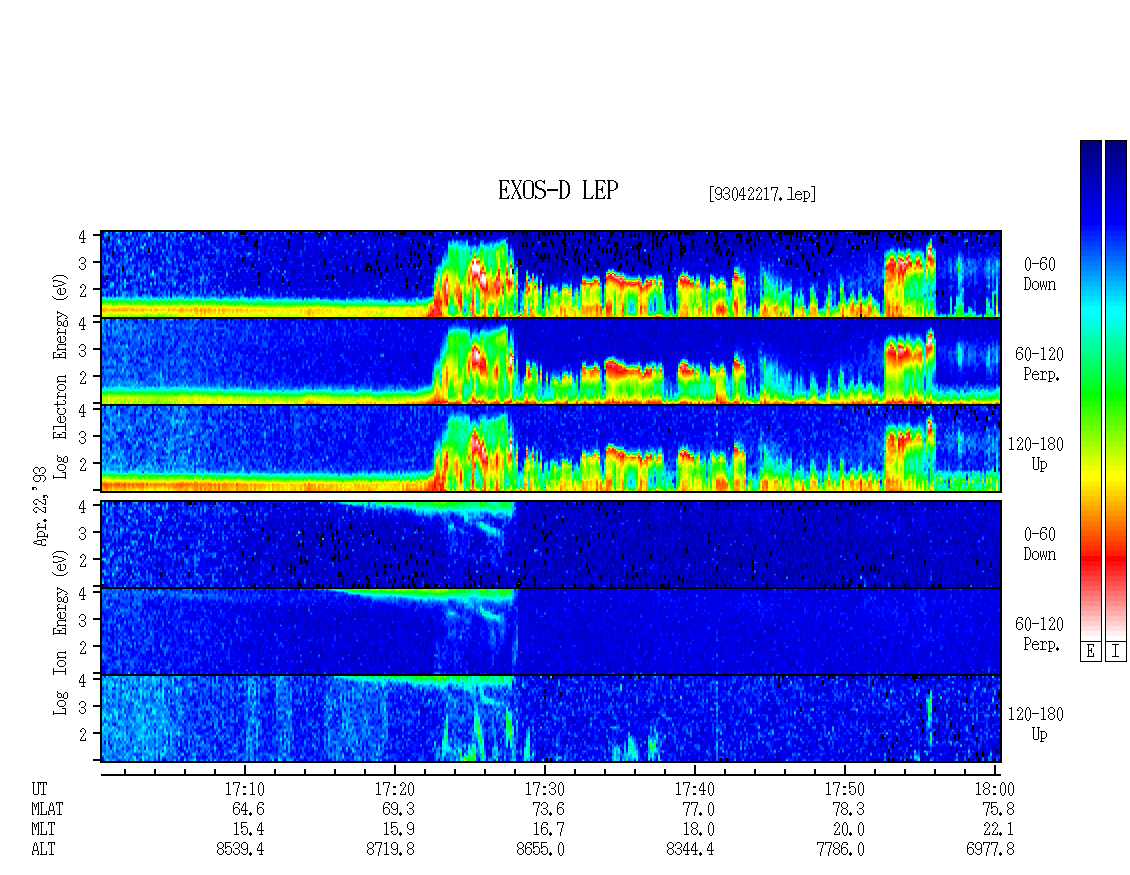Viewport: 1130px width, 875px height.
Task: Click the EXOS-D LEP plot title
Action: pos(558,190)
